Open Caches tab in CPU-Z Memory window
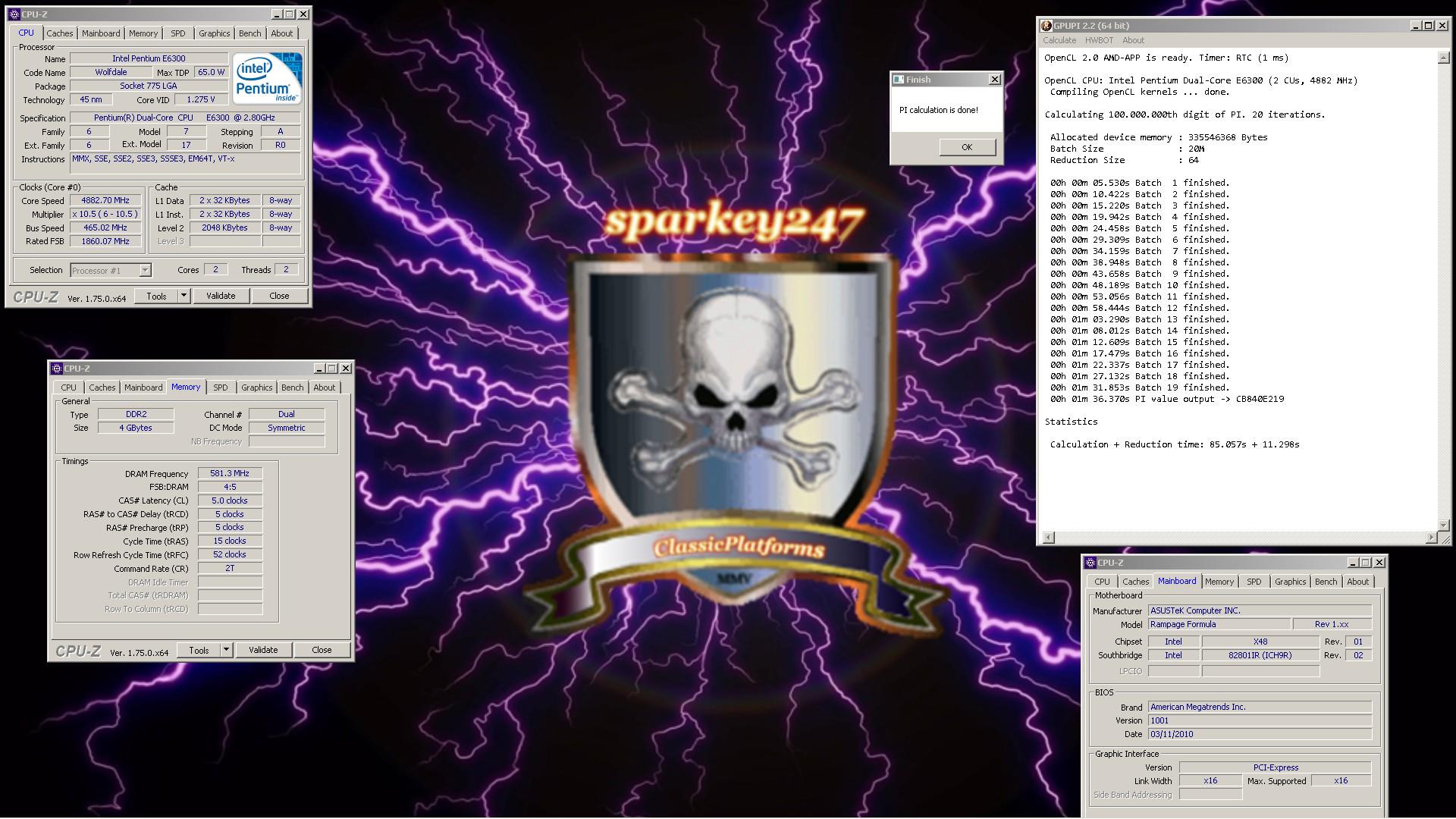 102,388
